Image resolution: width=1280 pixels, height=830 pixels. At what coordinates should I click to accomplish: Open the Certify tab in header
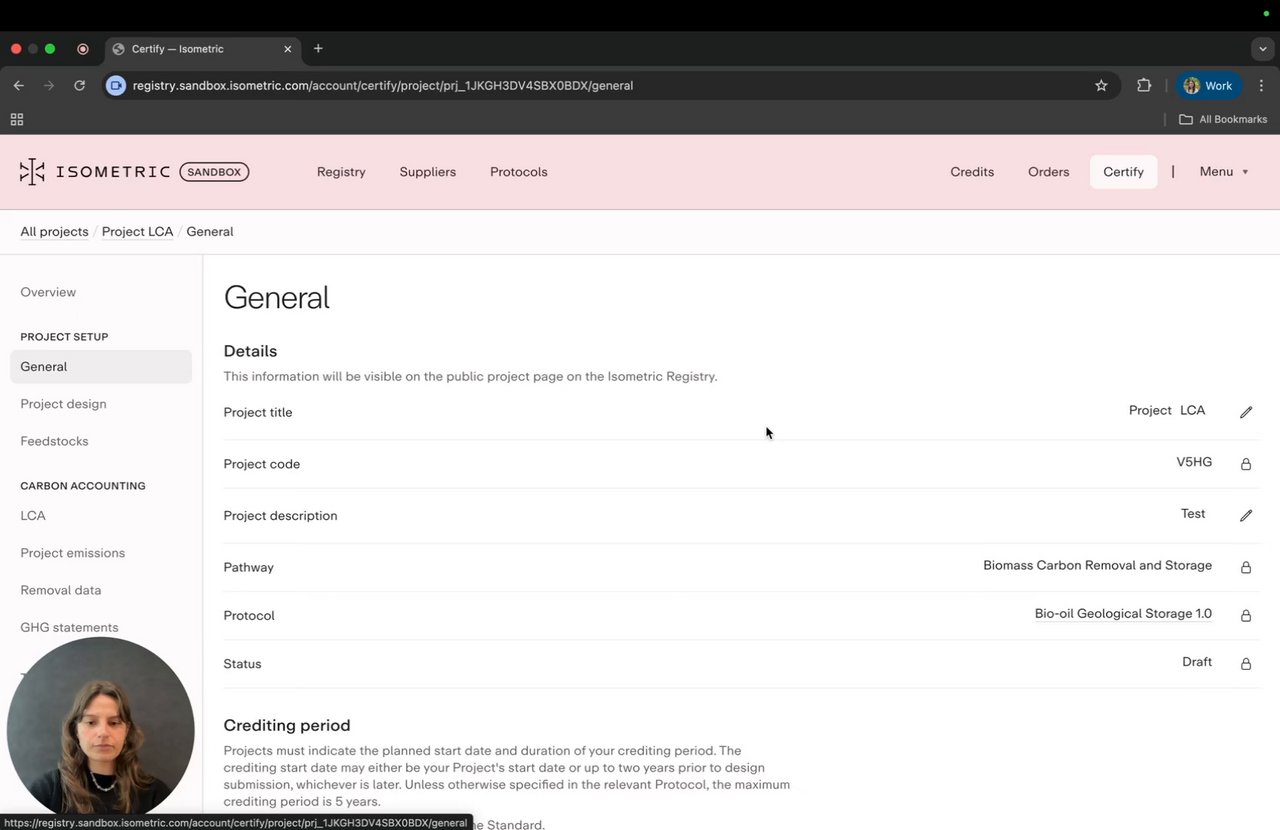[x=1123, y=172]
